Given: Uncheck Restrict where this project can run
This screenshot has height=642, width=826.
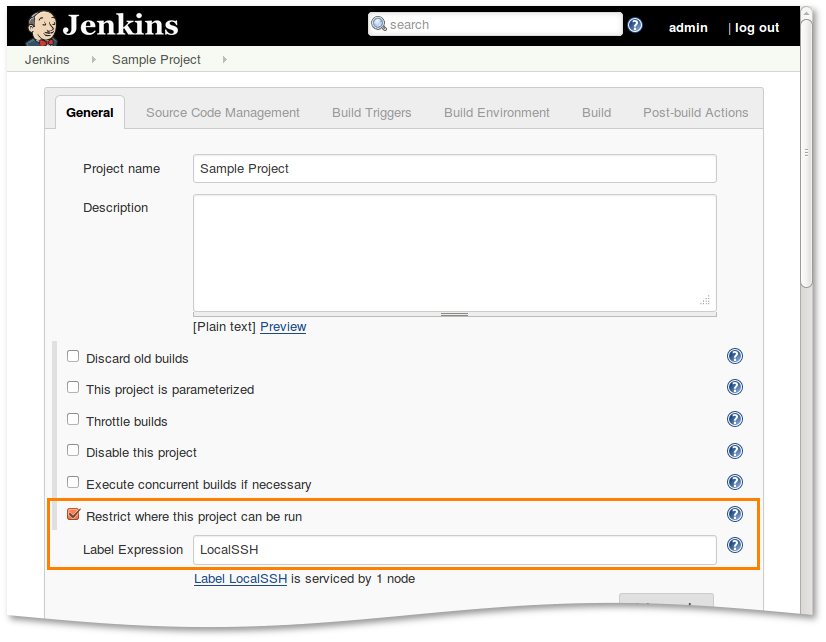Looking at the screenshot, I should pyautogui.click(x=73, y=515).
